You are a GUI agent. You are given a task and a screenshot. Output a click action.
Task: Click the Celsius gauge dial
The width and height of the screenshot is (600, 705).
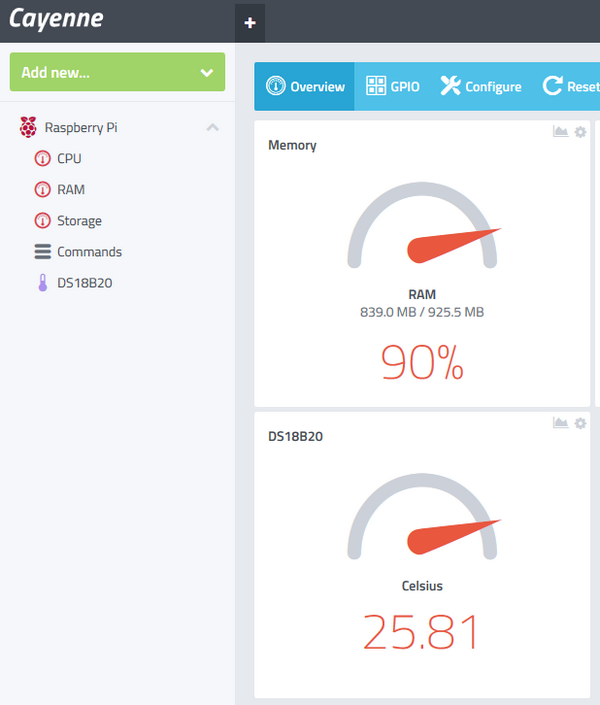coord(422,516)
